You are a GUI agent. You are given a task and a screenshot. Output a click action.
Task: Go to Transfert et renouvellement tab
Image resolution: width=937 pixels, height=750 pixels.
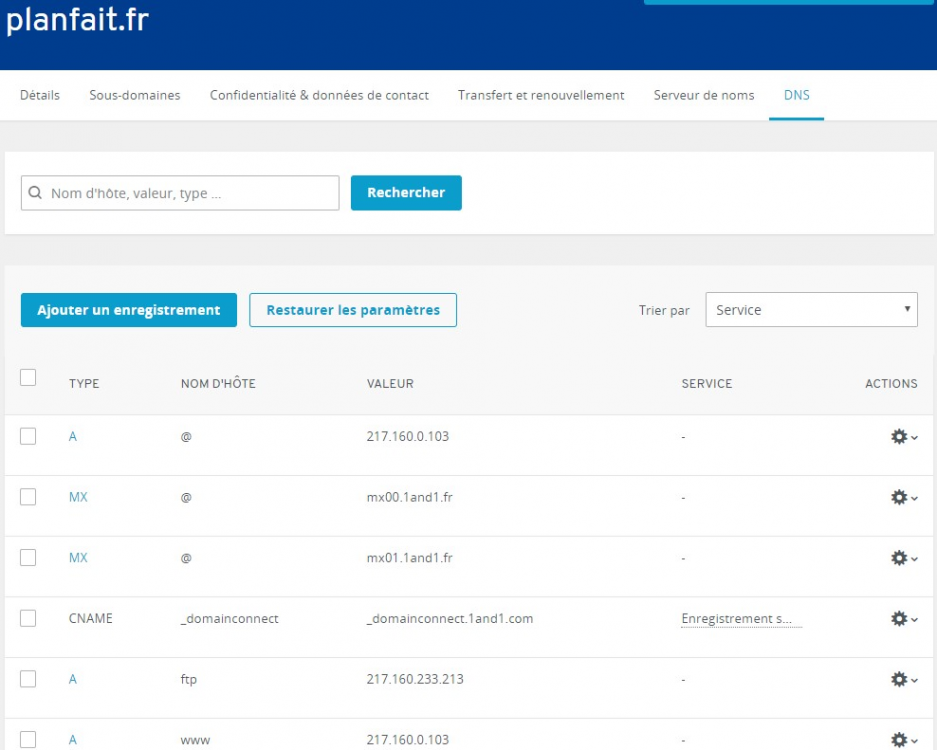541,95
